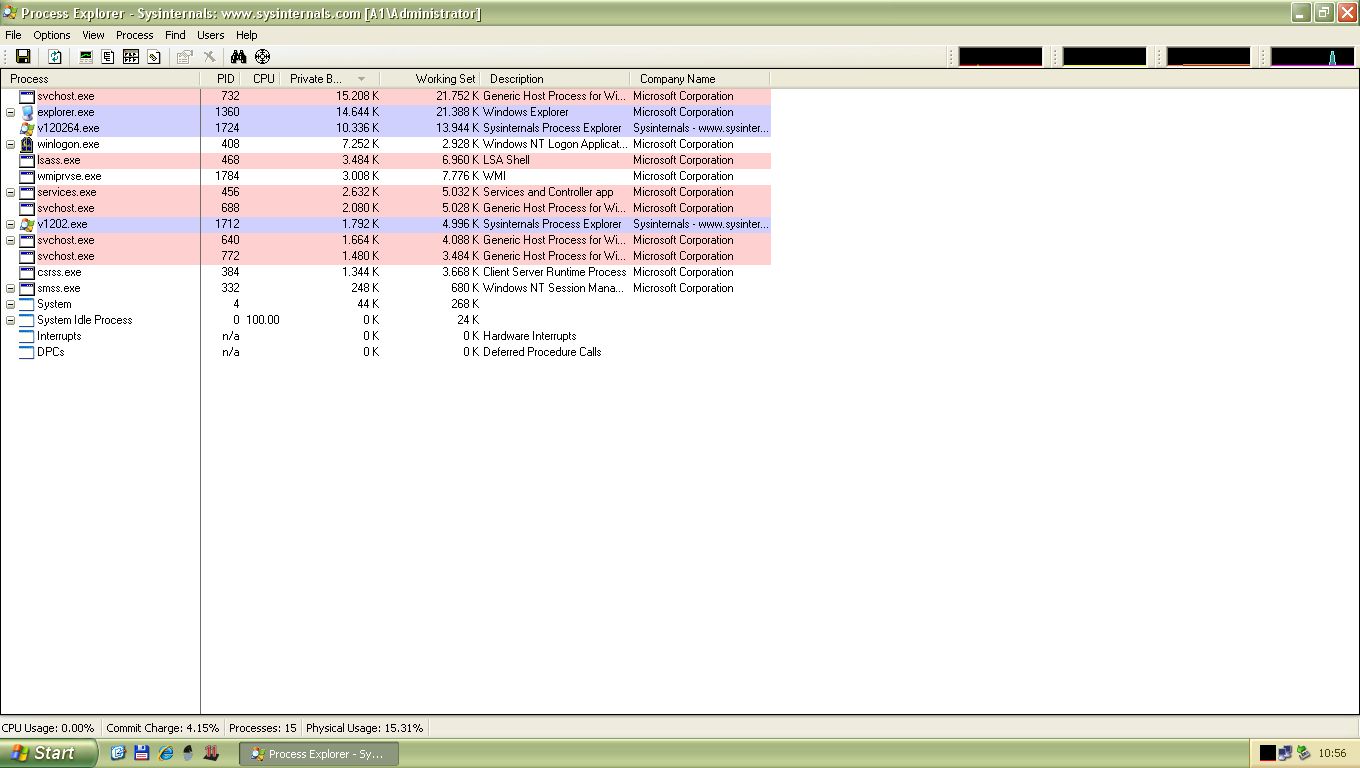
Task: Collapse the System tree node
Action: tap(10, 304)
